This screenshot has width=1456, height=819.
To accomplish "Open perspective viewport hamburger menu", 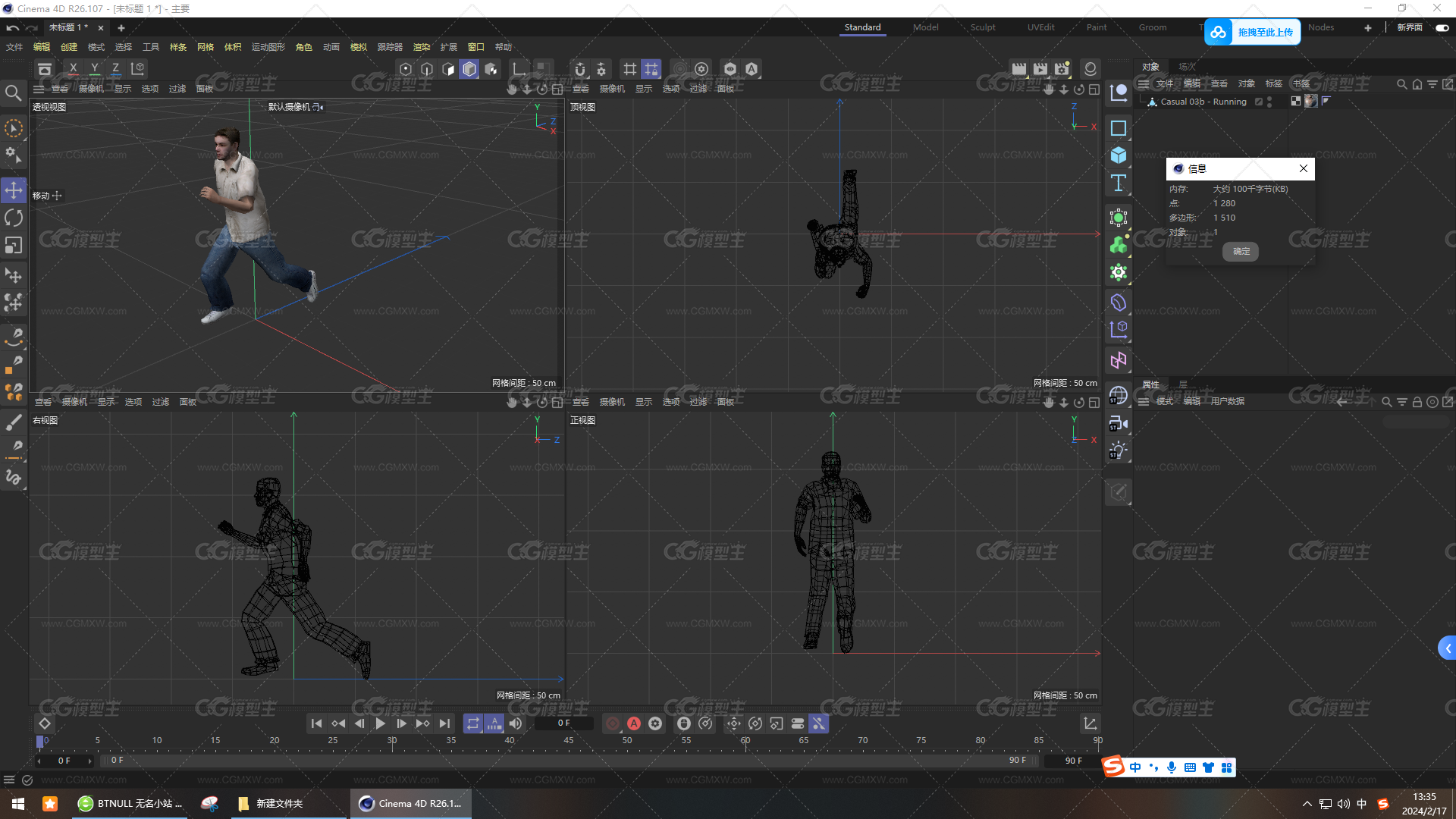I will pos(39,89).
